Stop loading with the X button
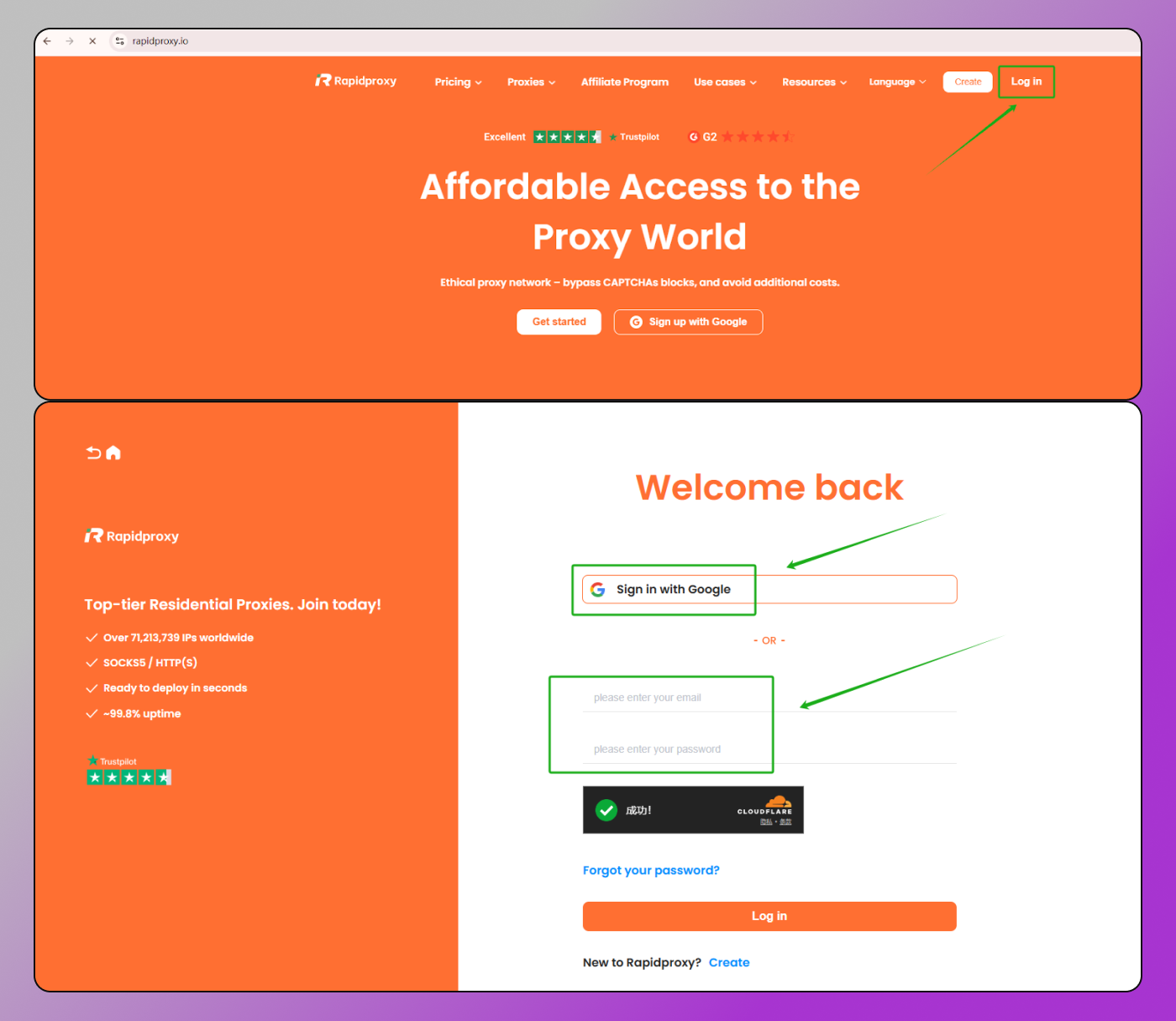 pyautogui.click(x=92, y=40)
